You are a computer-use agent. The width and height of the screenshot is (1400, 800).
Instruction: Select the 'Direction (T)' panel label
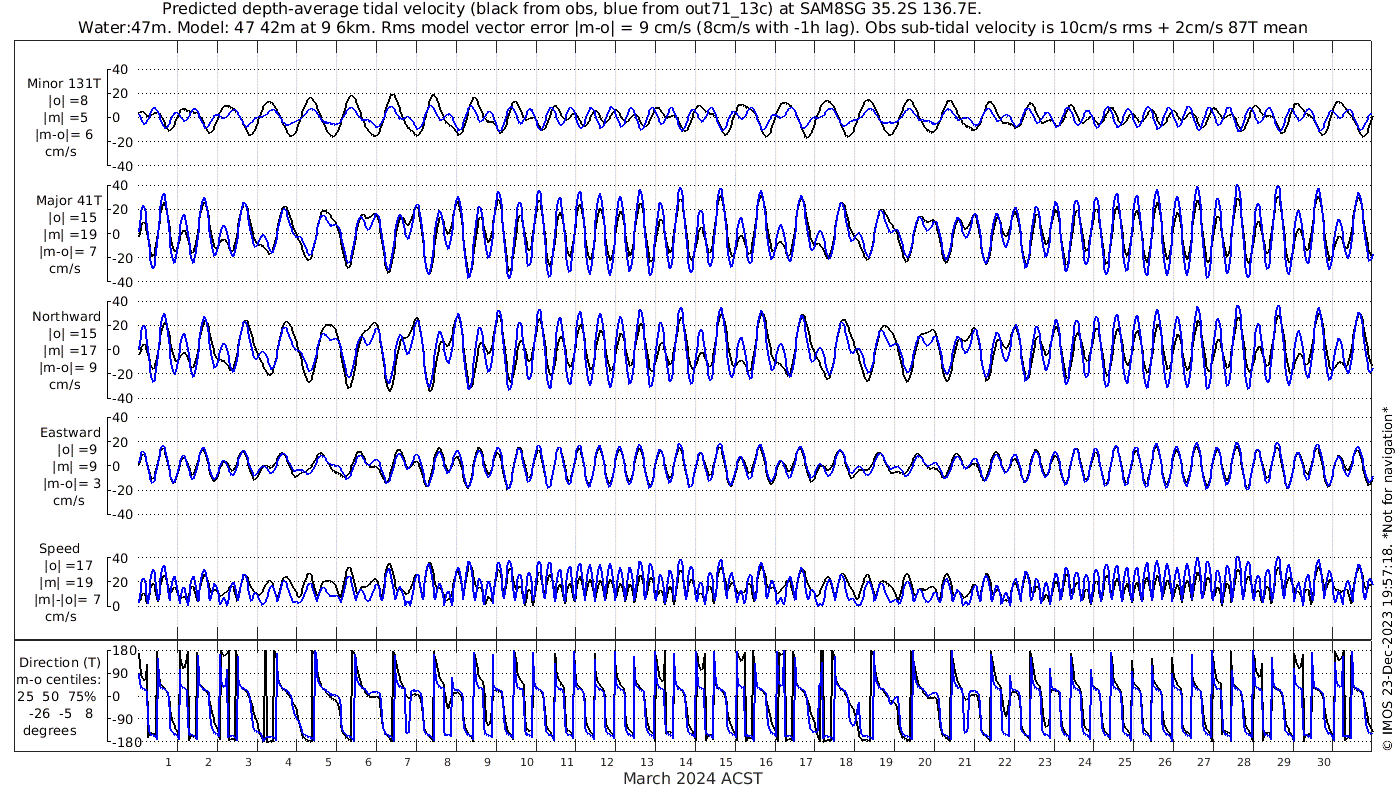(x=62, y=662)
